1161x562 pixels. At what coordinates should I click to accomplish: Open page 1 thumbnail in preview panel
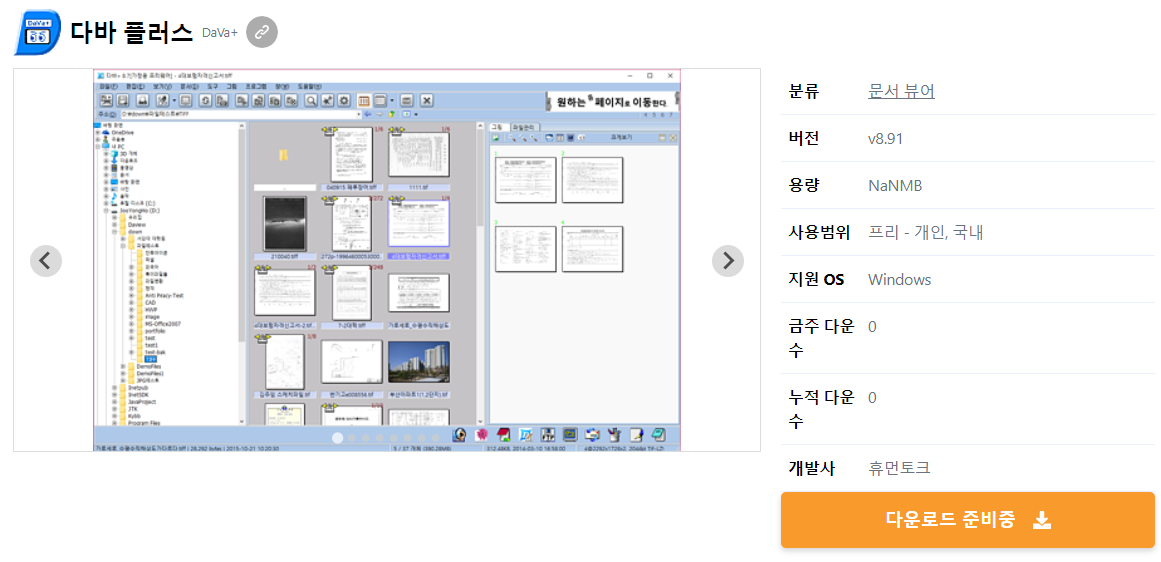pos(525,180)
